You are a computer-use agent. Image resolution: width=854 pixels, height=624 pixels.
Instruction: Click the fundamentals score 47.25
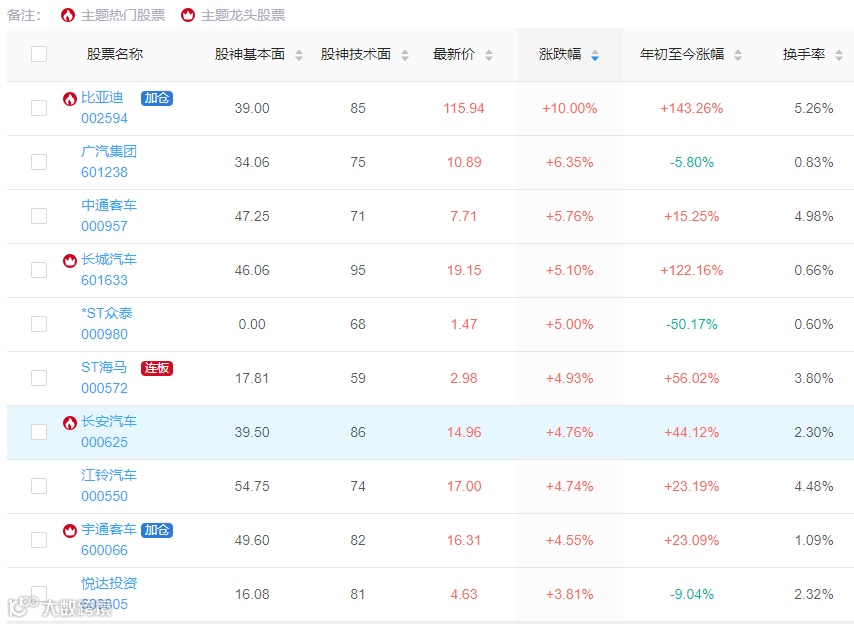[252, 216]
